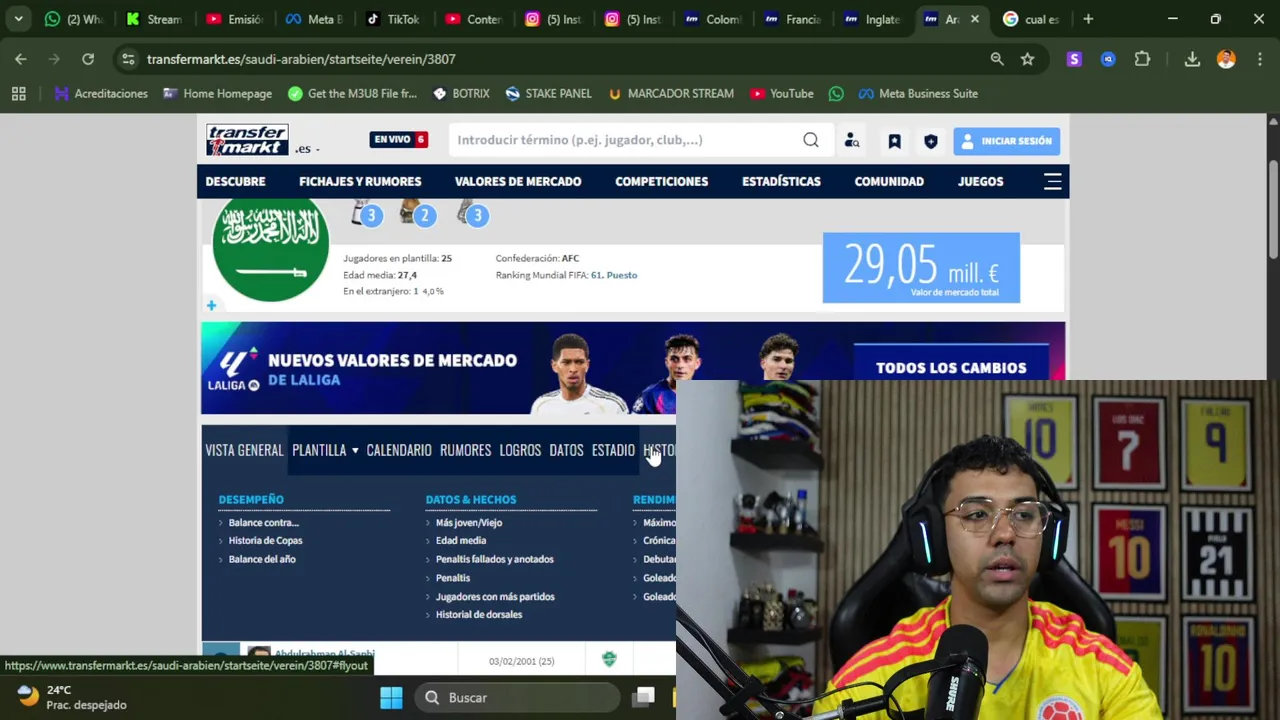Viewport: 1280px width, 720px height.
Task: Click the third trophy icon with badge 3
Action: click(471, 213)
